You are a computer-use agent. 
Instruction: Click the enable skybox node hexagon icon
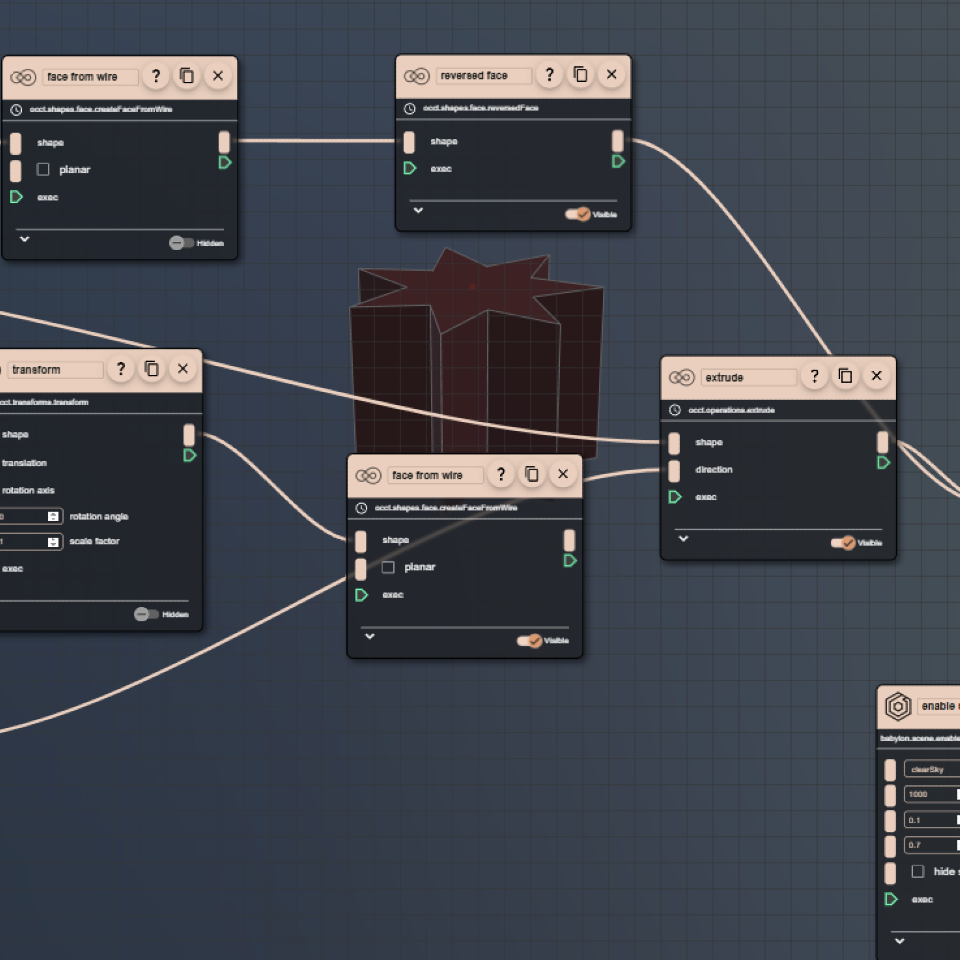898,706
